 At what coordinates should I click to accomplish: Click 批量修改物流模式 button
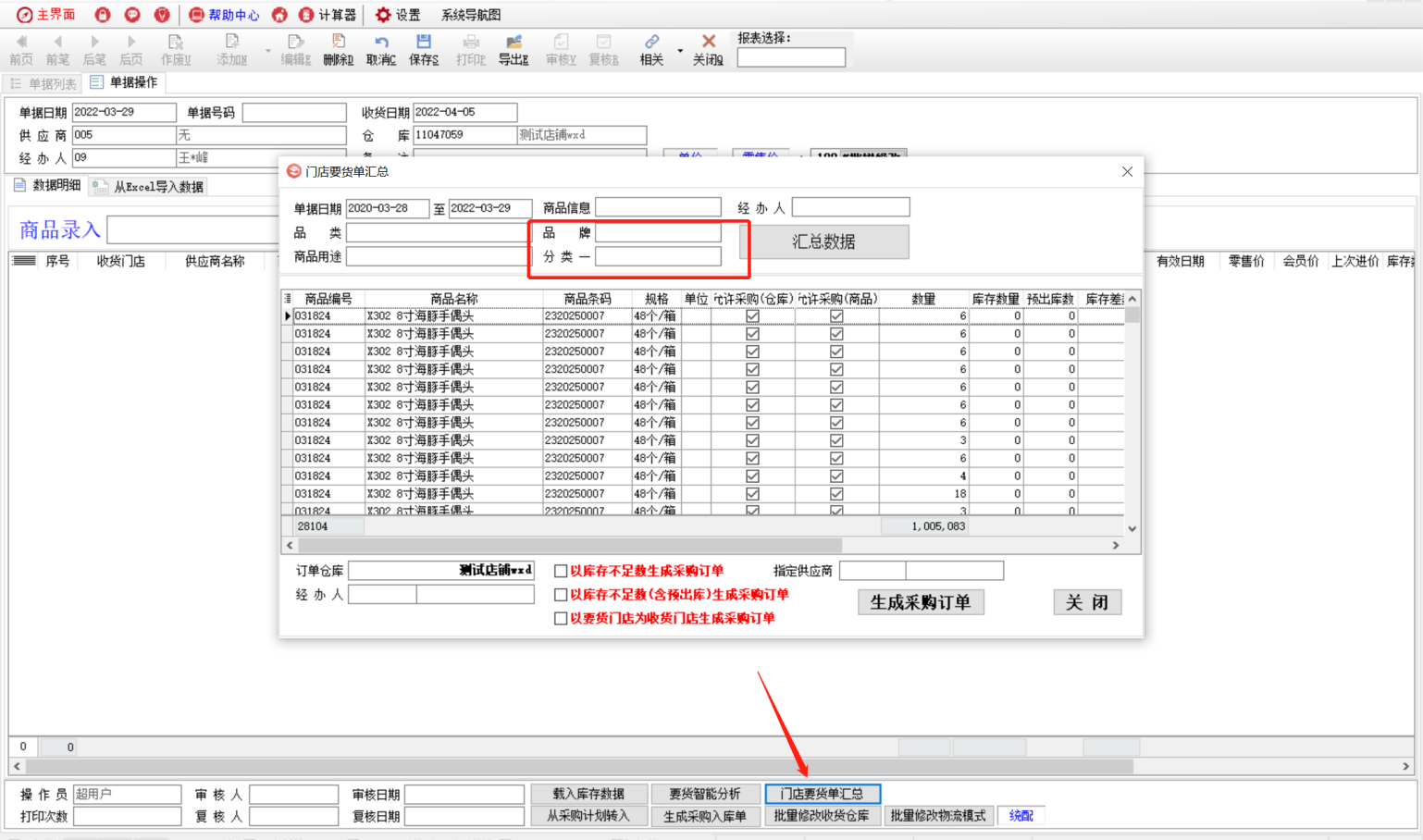[x=938, y=816]
